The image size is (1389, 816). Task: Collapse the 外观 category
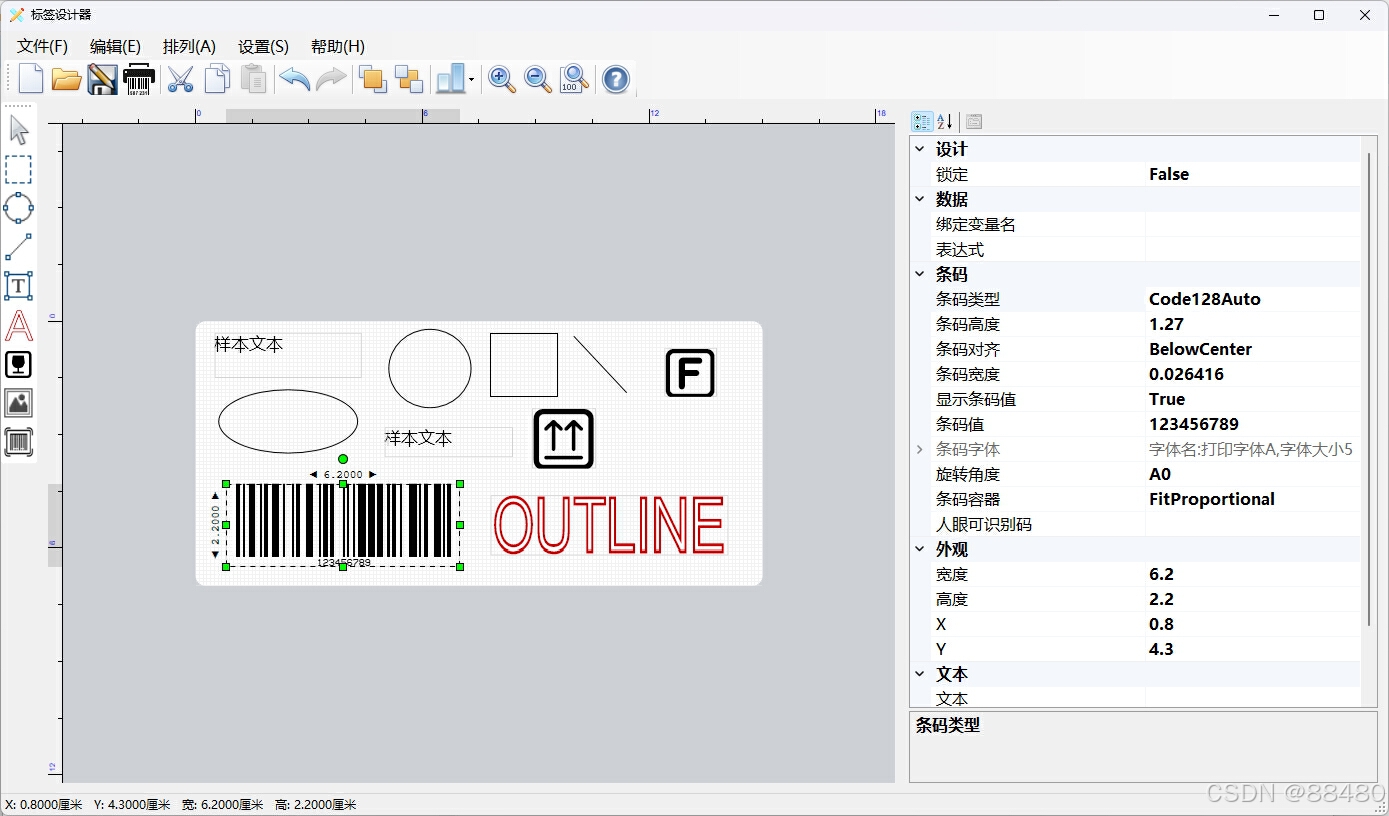(920, 549)
